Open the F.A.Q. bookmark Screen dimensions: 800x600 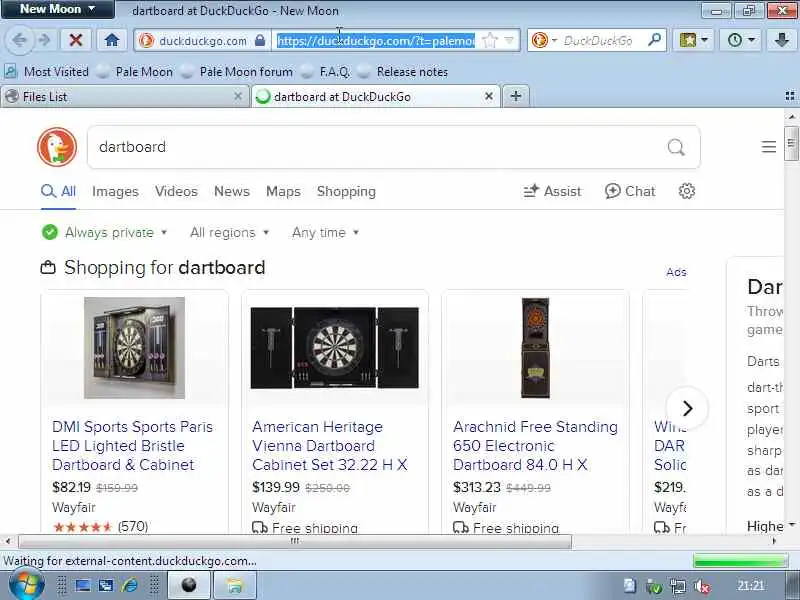(x=327, y=72)
